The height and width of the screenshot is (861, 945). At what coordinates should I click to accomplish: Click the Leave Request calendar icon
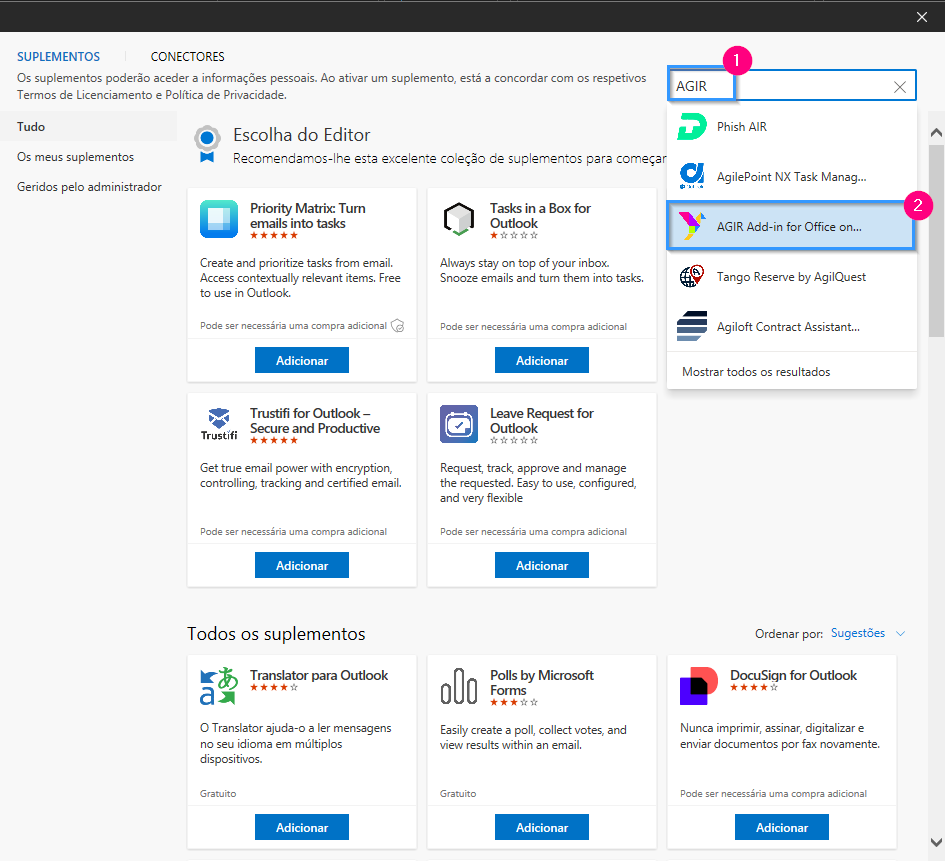point(459,424)
